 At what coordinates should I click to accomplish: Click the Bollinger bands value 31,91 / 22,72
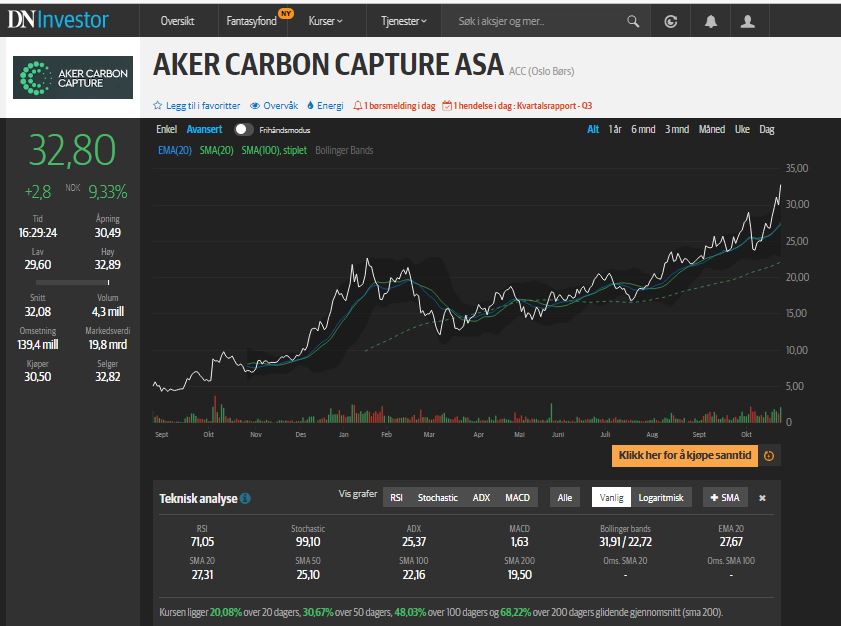click(625, 542)
